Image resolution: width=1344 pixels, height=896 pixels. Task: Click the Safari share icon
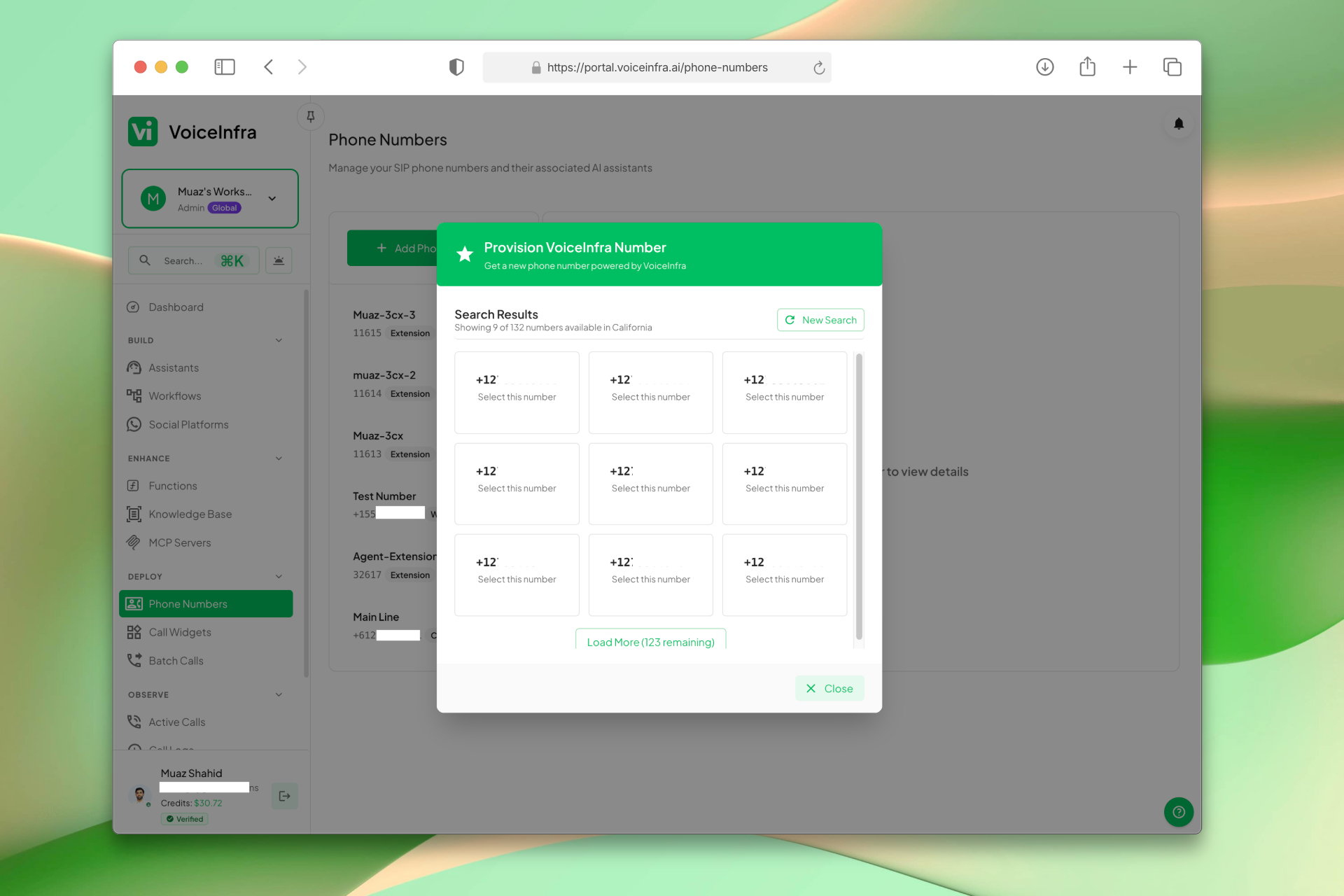click(1087, 67)
